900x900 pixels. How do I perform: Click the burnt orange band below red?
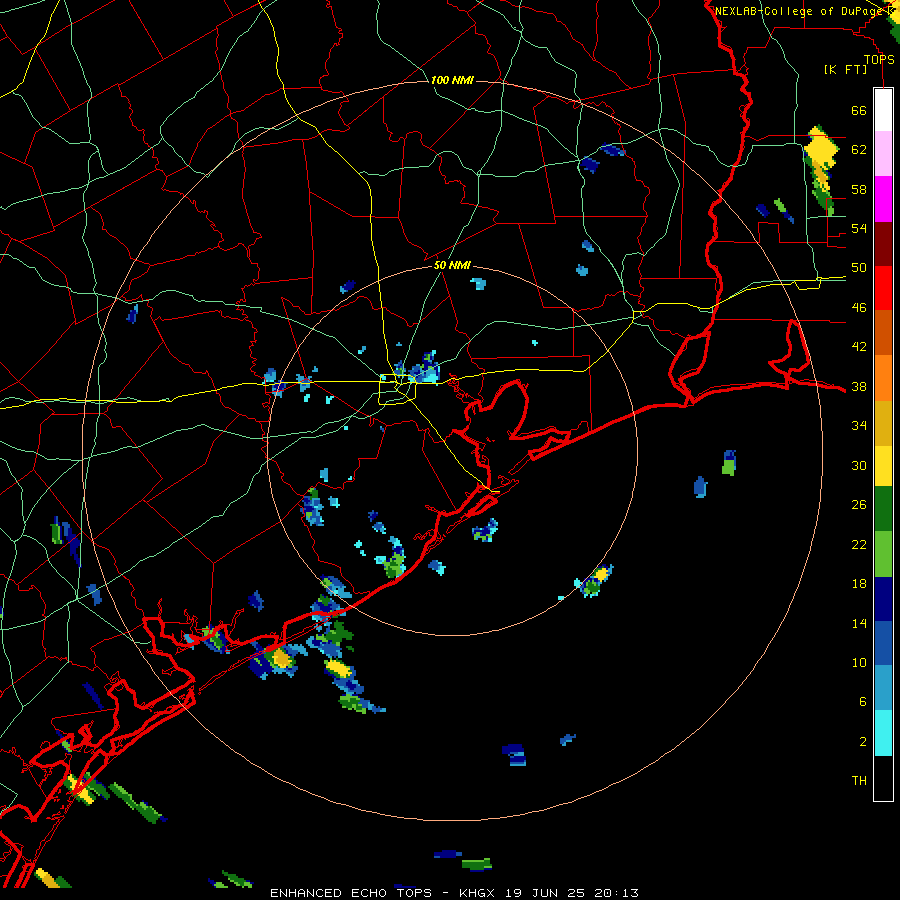coord(883,332)
